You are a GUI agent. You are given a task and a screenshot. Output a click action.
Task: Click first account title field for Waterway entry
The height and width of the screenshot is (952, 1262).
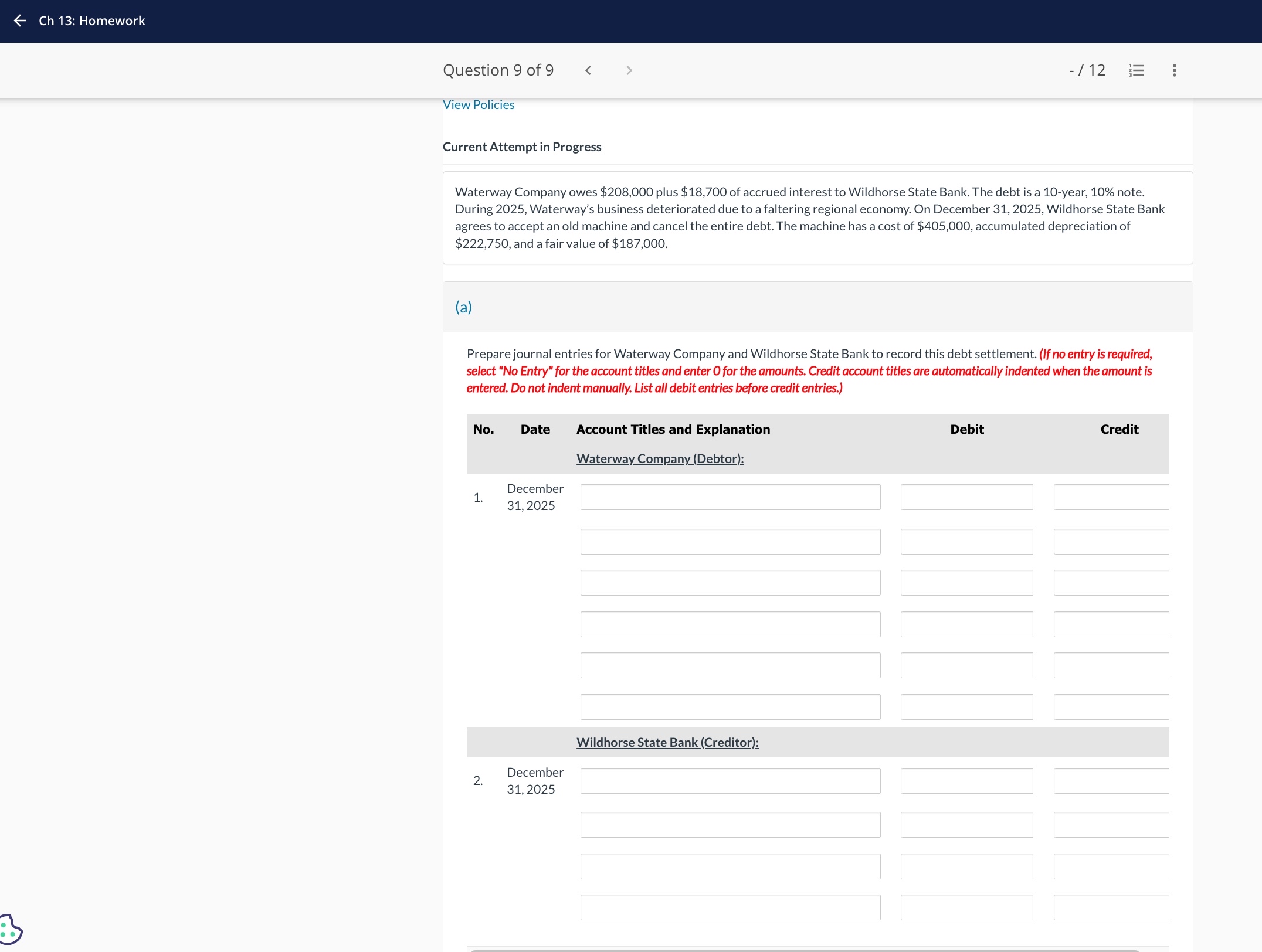pos(730,497)
